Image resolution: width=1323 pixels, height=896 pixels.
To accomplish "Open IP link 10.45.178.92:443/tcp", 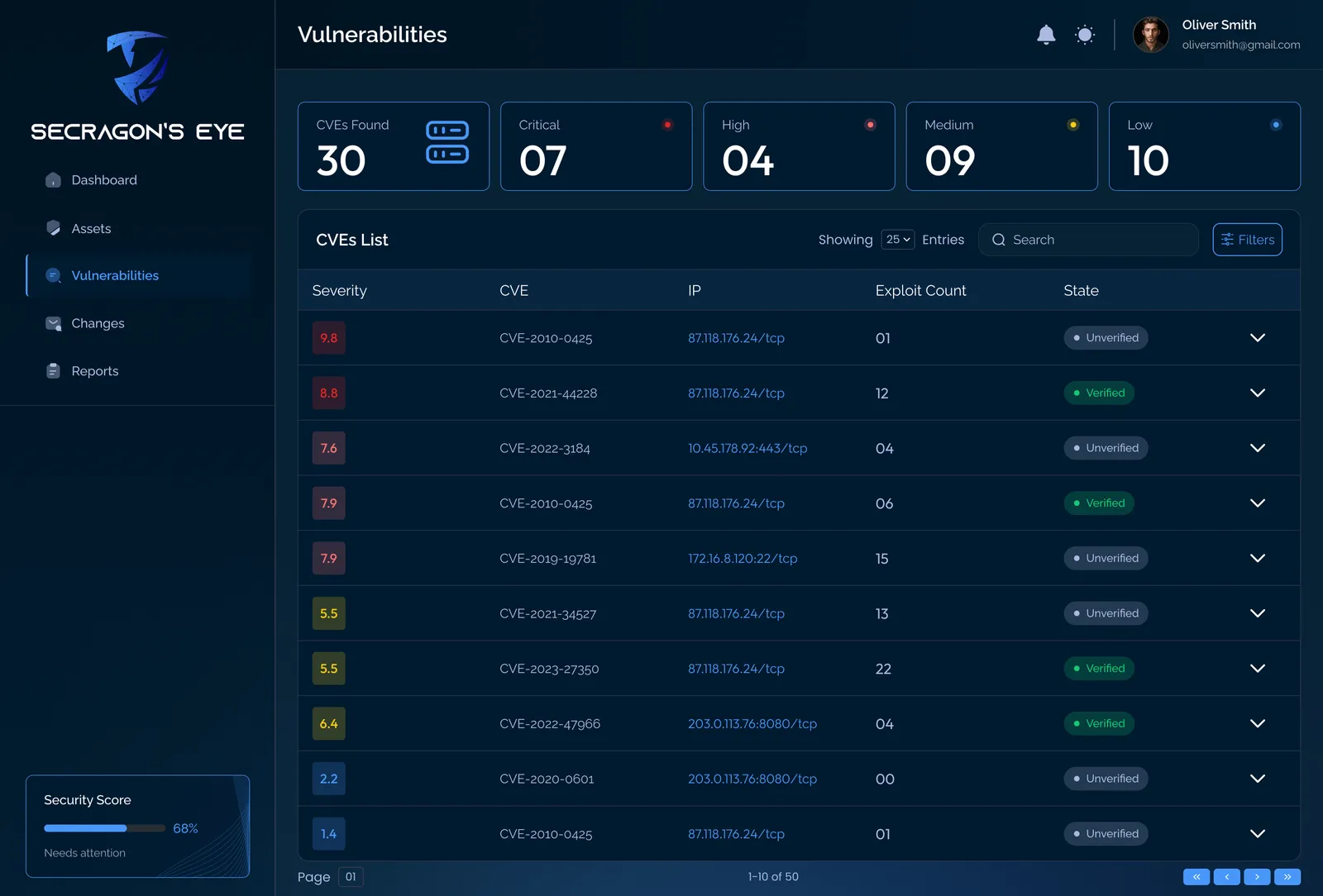I will pyautogui.click(x=747, y=448).
